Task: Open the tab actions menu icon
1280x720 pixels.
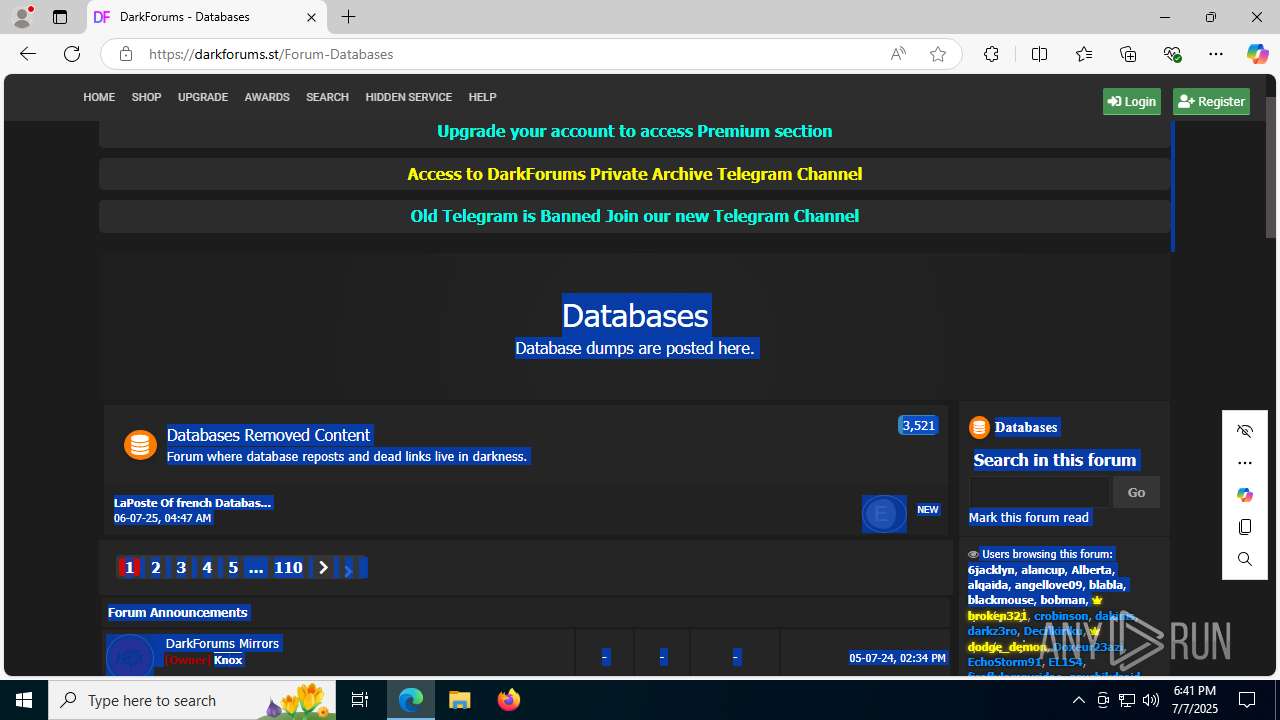Action: tap(60, 17)
